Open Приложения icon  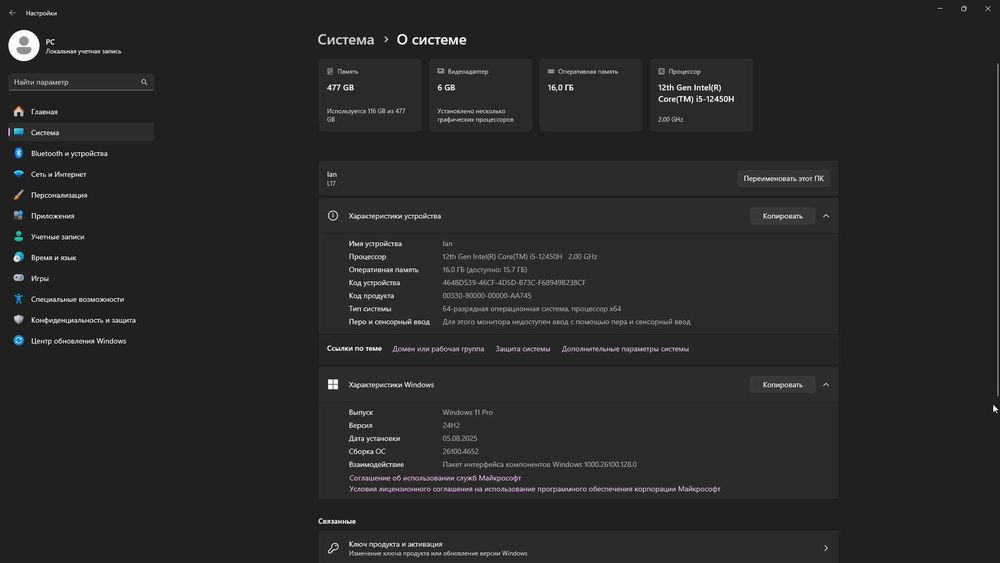[x=18, y=216]
